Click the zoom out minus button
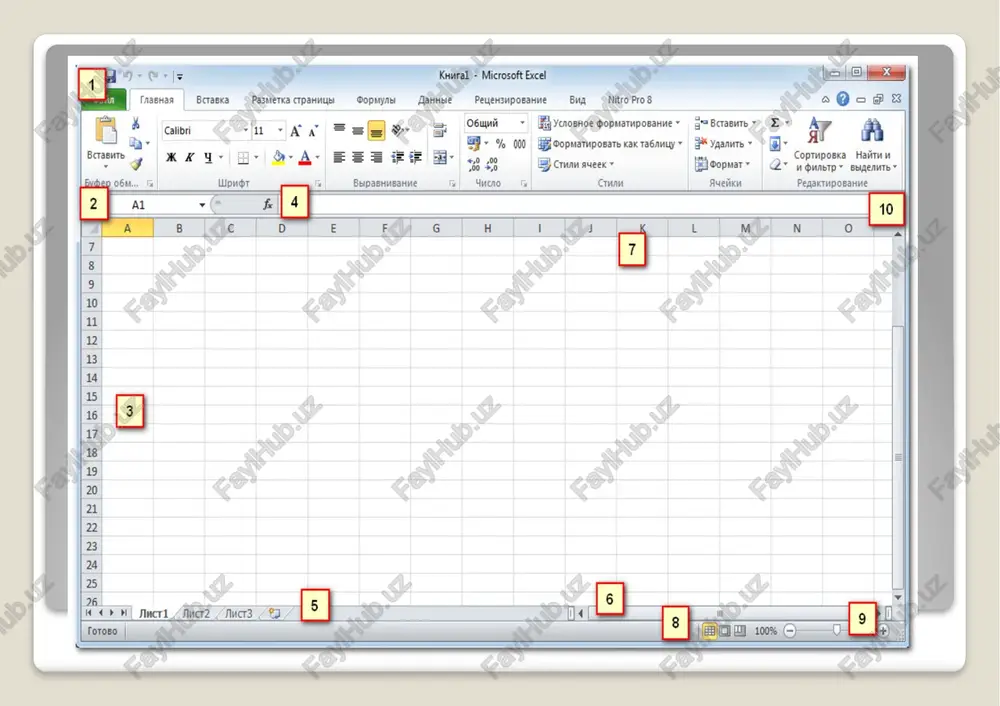Image resolution: width=1000 pixels, height=706 pixels. (x=790, y=631)
